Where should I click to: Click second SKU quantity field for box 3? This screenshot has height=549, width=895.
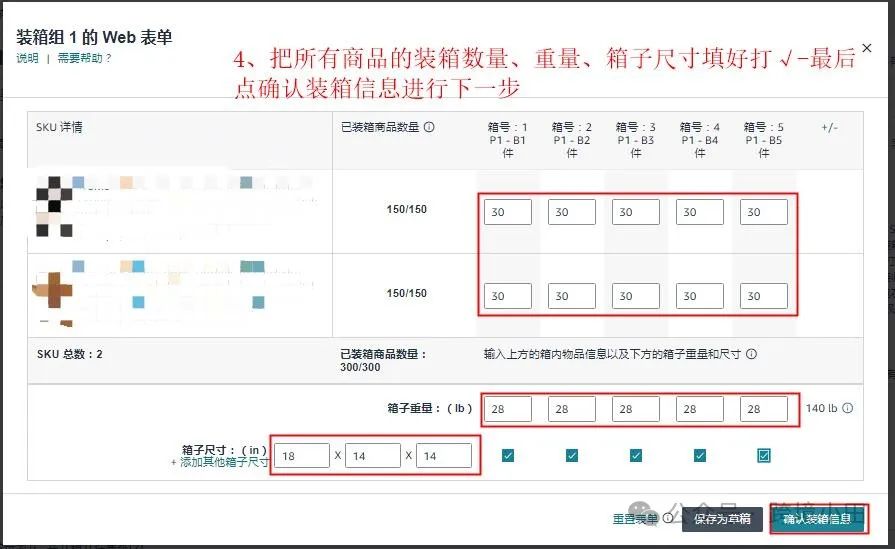click(x=636, y=296)
